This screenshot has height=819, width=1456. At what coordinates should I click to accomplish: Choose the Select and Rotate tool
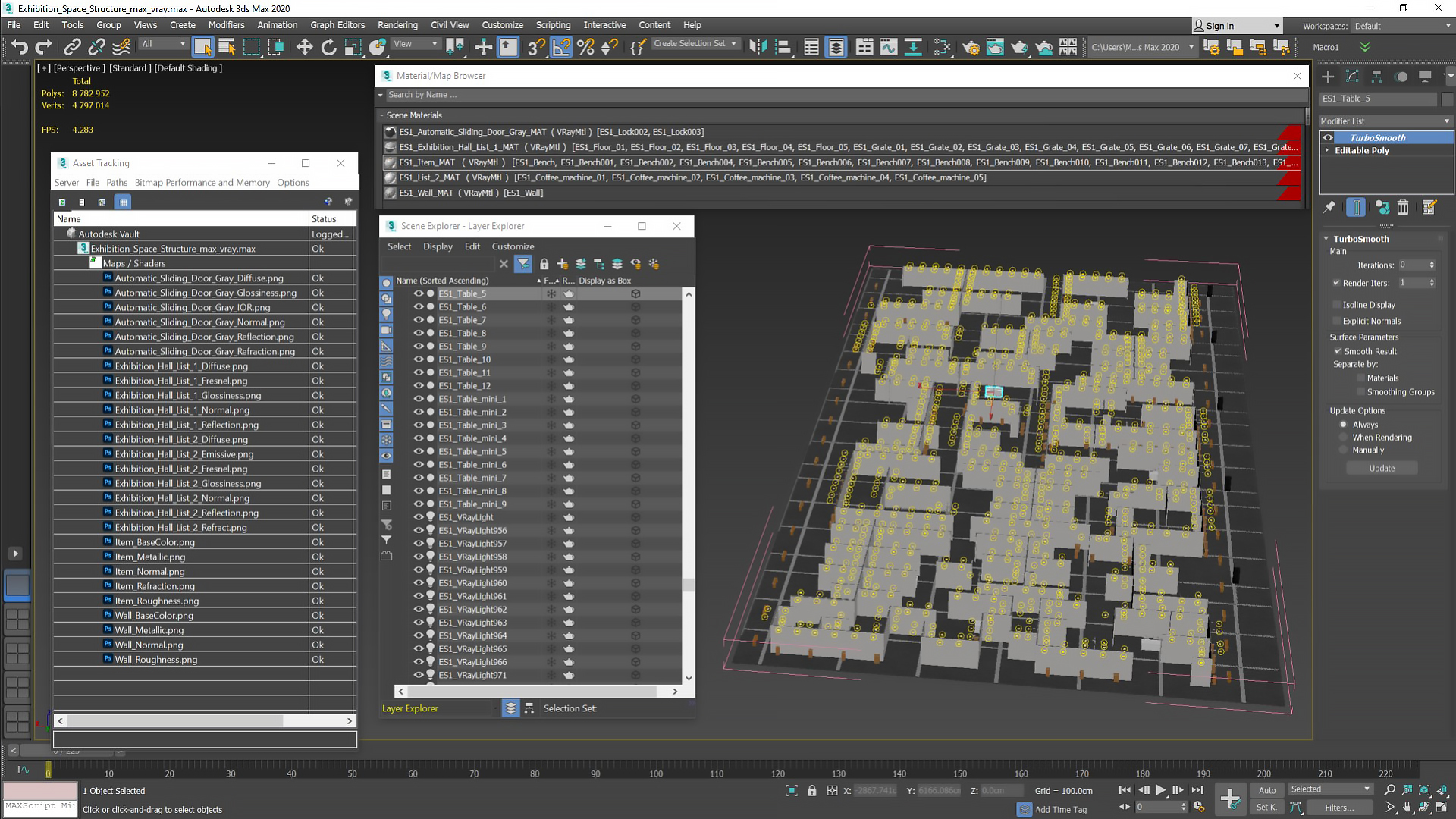(328, 47)
